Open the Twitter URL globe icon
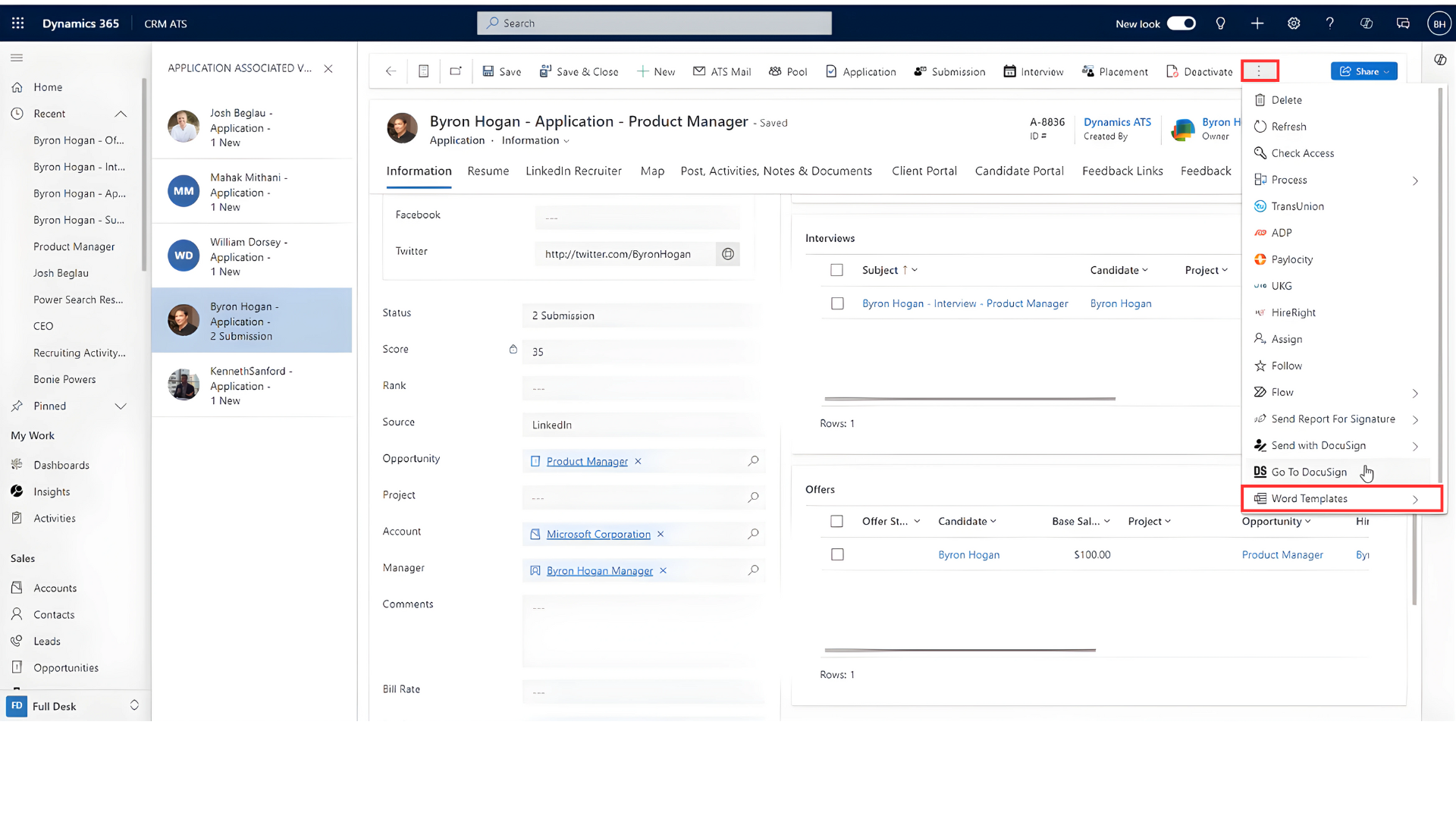This screenshot has width=1456, height=819. click(728, 254)
